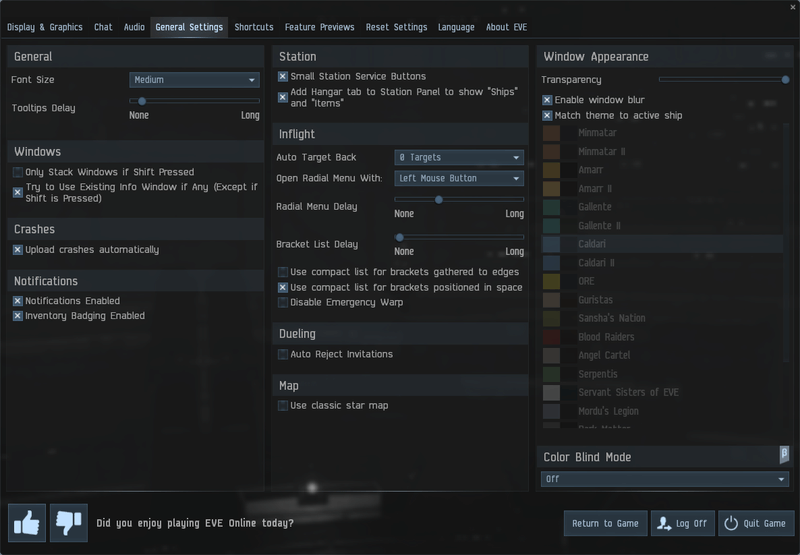Open the Language tab
The width and height of the screenshot is (800, 555).
click(x=456, y=27)
